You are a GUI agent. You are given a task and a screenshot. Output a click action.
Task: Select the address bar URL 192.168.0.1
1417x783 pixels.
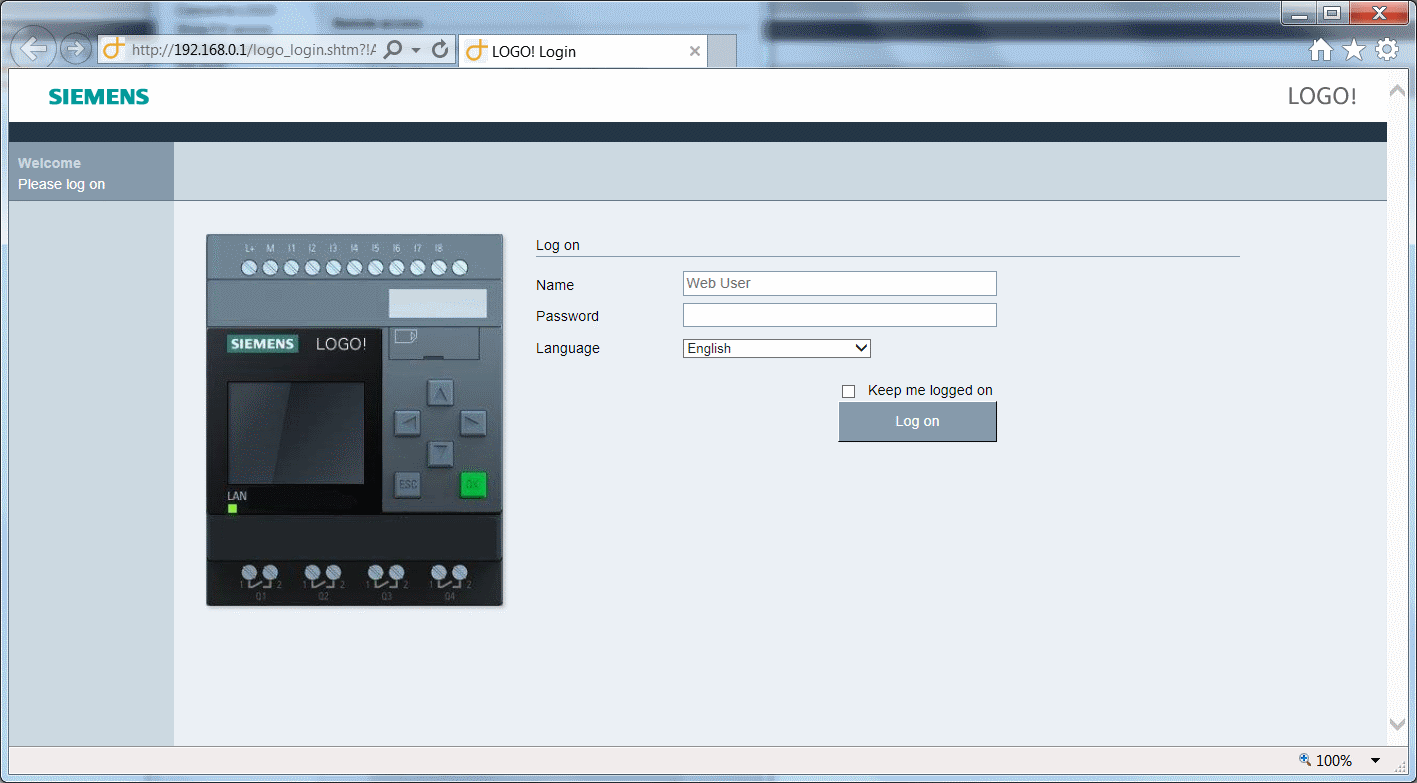point(254,50)
